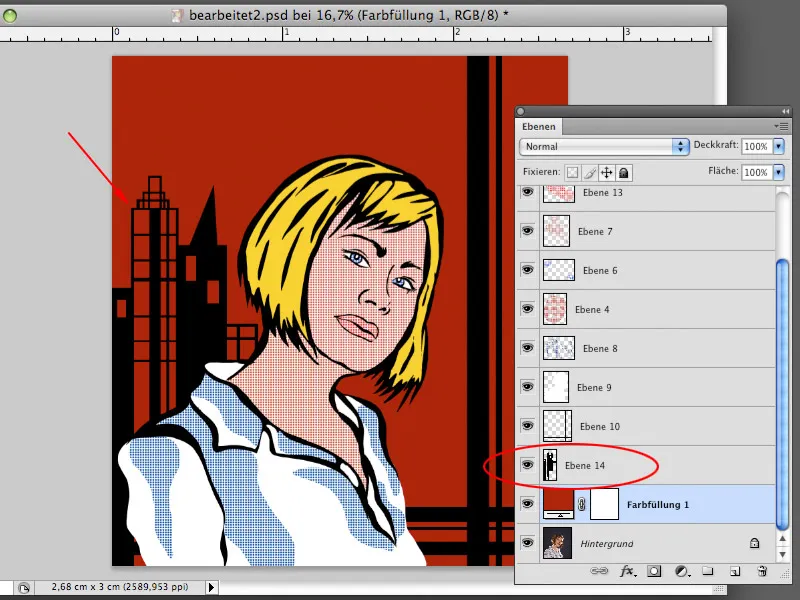Lock image pixels with the brush icon
This screenshot has height=600, width=800.
[x=590, y=172]
